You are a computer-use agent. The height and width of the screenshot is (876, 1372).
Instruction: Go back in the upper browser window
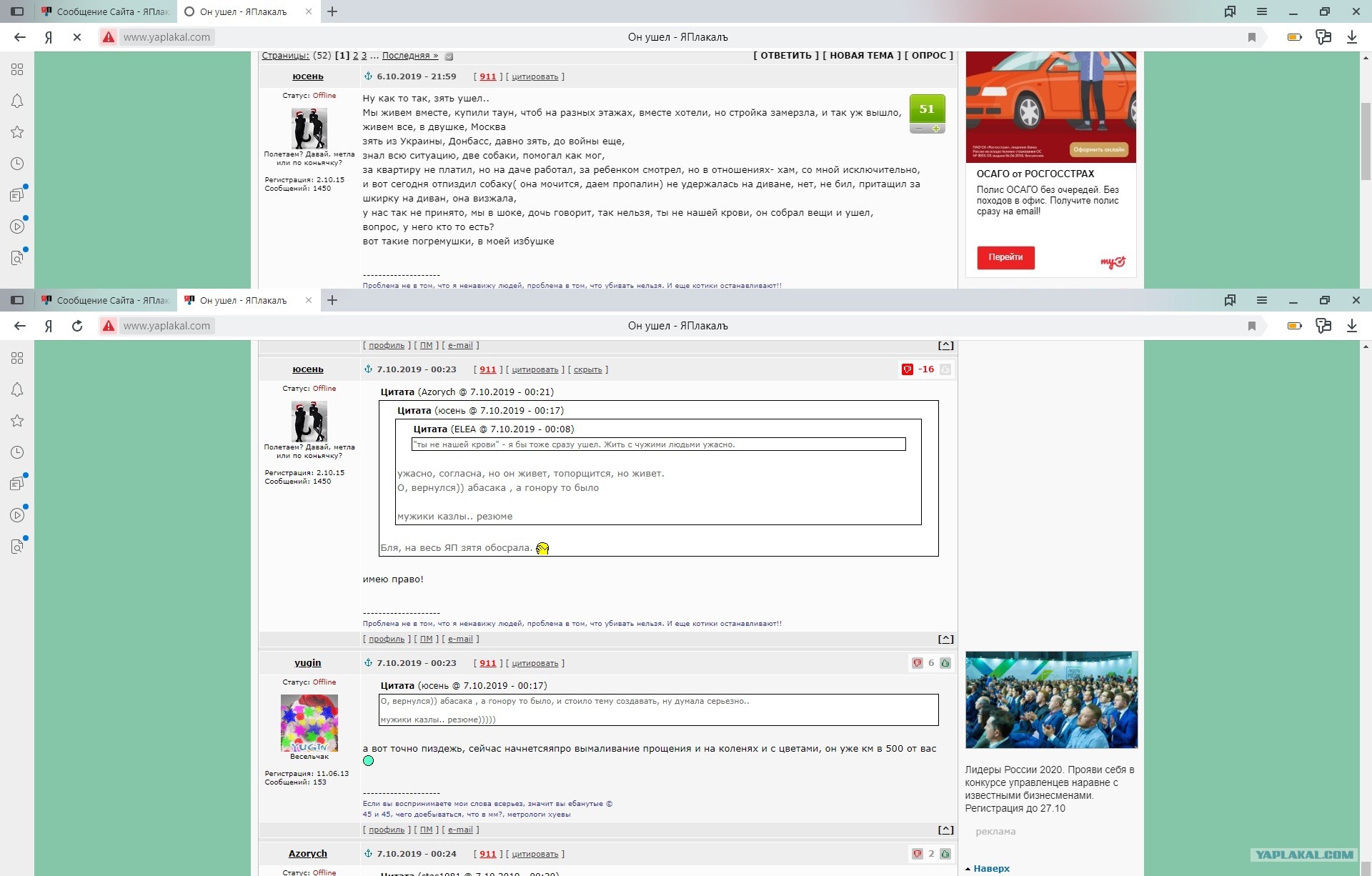[20, 37]
